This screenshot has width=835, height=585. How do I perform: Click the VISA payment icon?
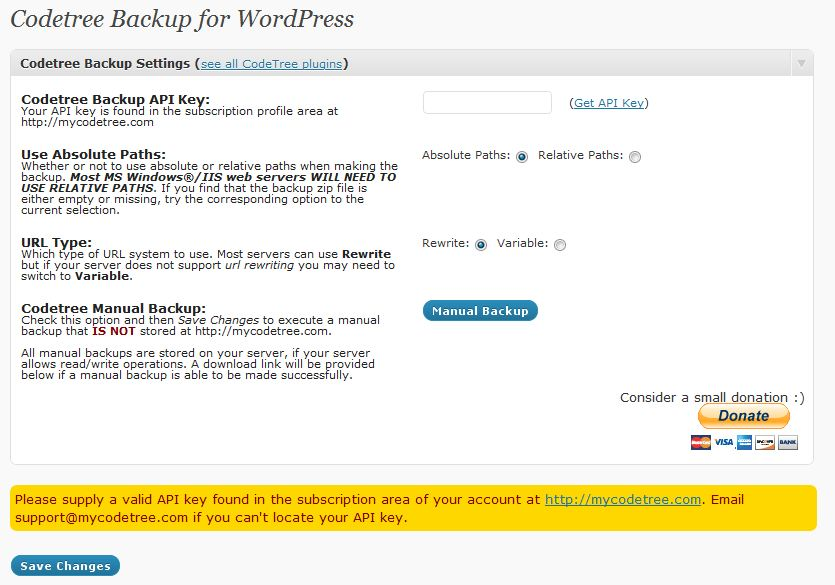724,442
